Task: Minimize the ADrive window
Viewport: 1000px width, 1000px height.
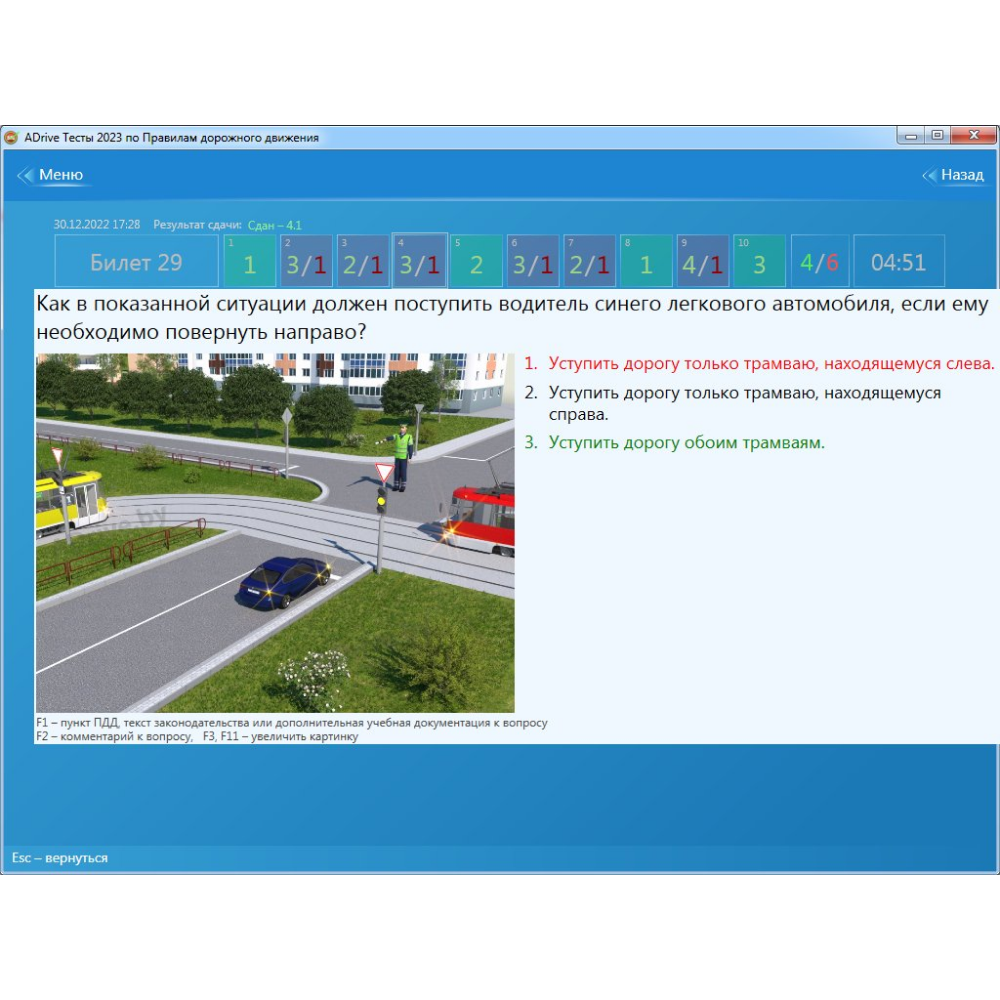Action: click(911, 136)
